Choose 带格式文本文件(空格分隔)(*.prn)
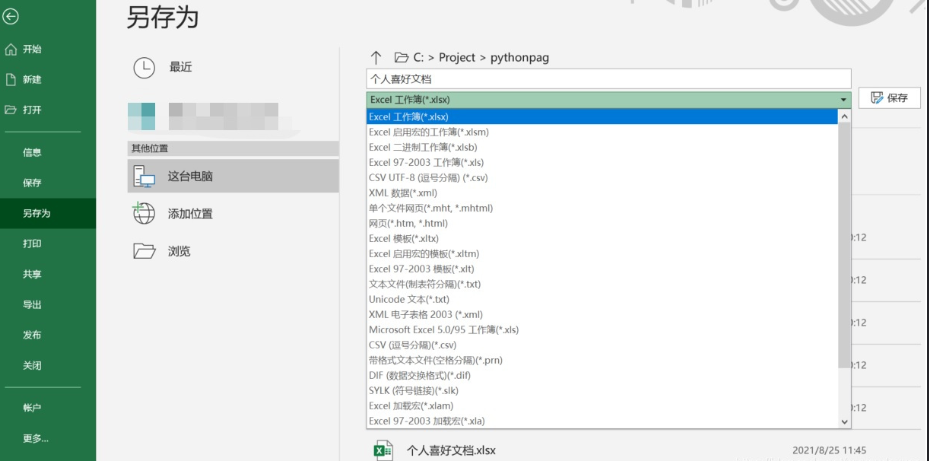The width and height of the screenshot is (929, 461). tap(602, 360)
